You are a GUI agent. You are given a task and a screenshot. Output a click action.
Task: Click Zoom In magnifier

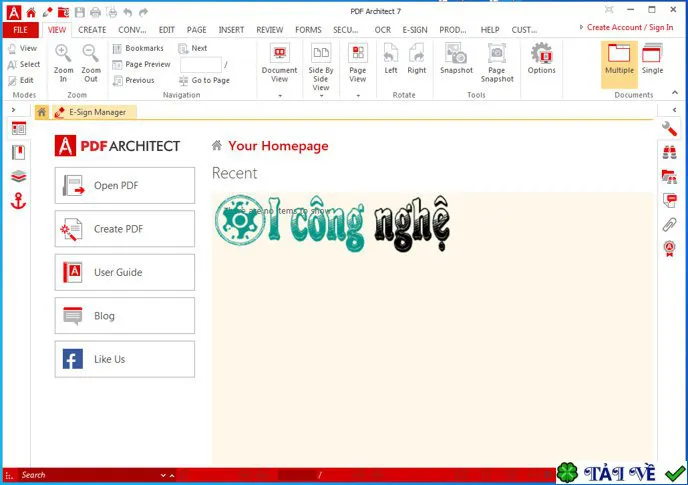tap(63, 63)
